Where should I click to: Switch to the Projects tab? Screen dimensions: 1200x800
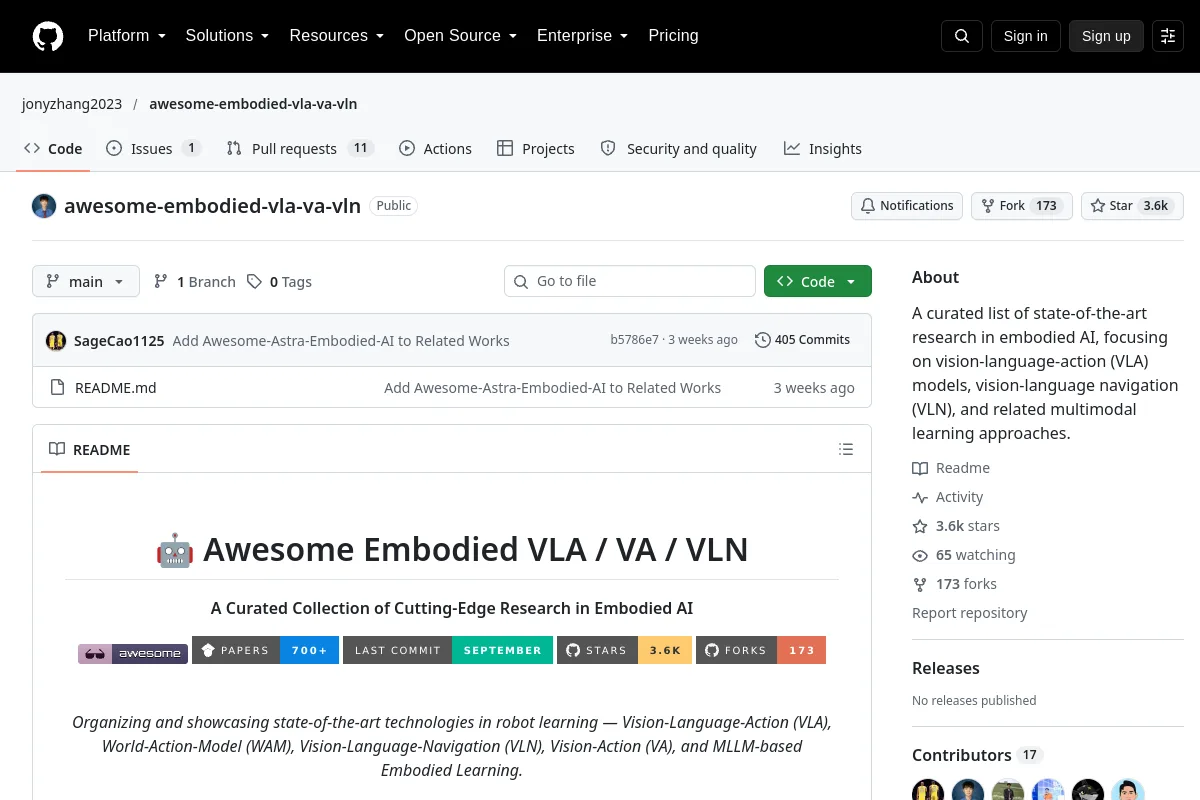536,148
